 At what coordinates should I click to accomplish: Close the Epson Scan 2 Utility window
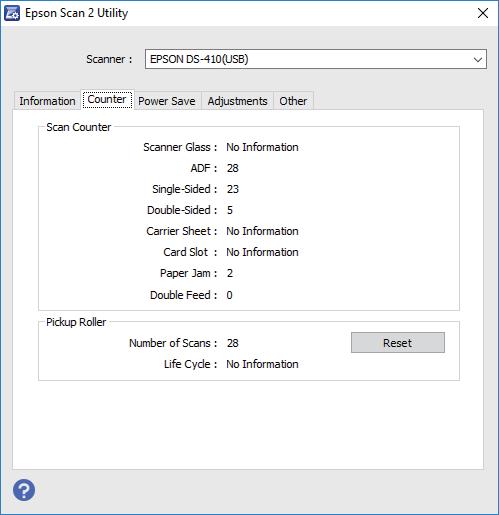pyautogui.click(x=483, y=13)
